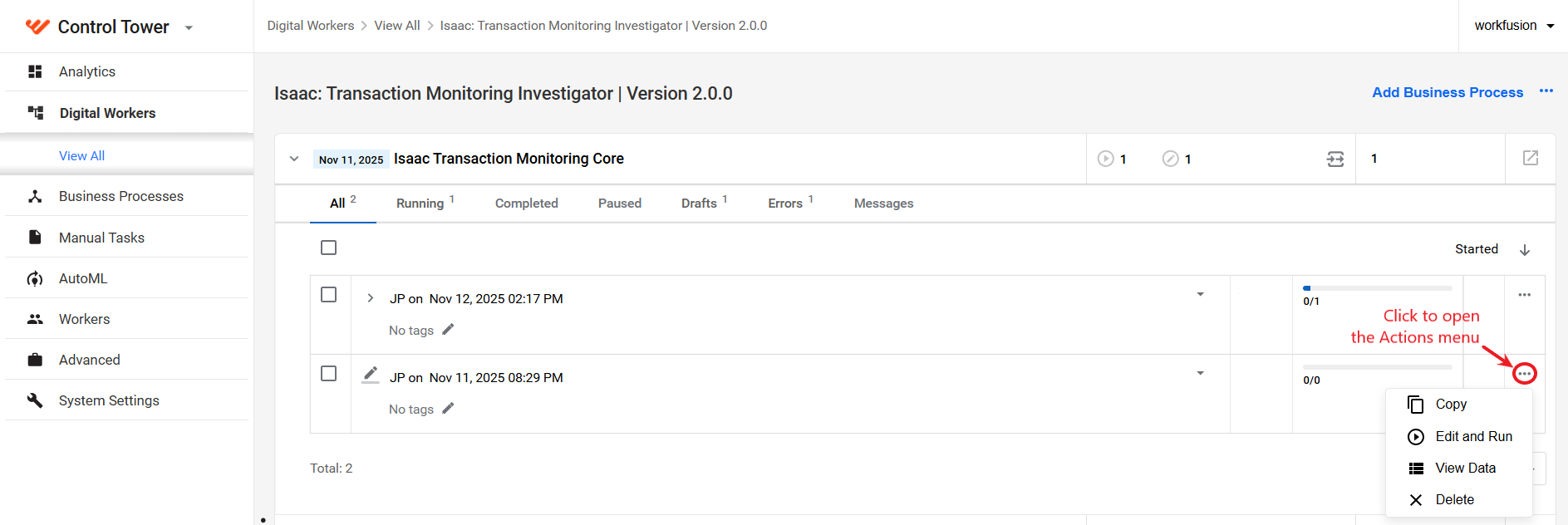This screenshot has height=525, width=1568.
Task: Click Isaac Transaction Monitoring Core title
Action: (509, 159)
